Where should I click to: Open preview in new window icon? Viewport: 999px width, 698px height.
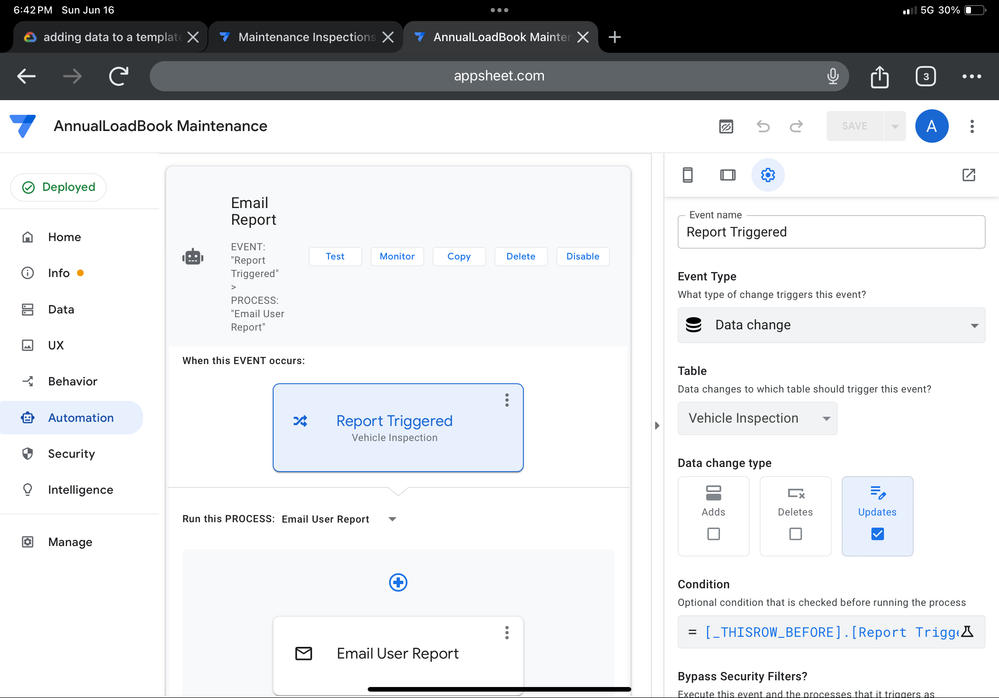pos(968,174)
